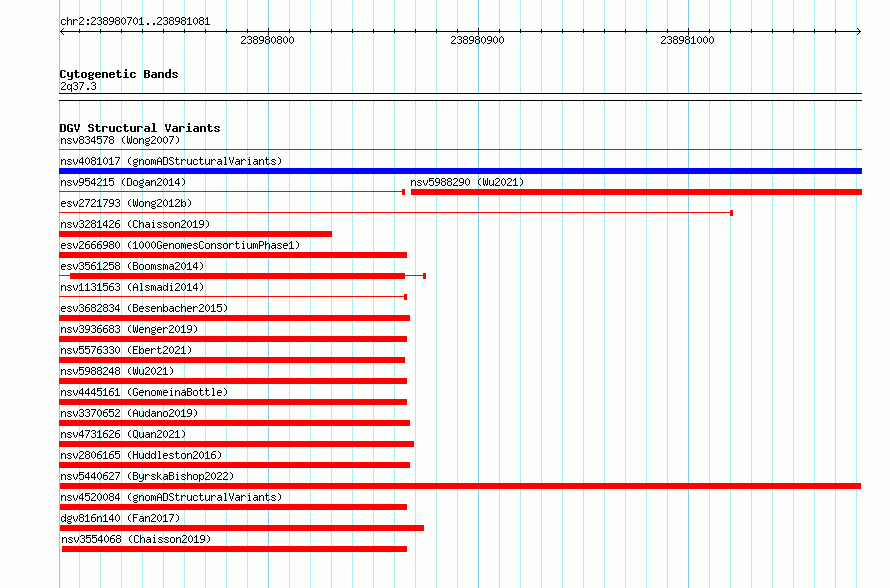The image size is (890, 588).
Task: Select the red nsv4731626 (Quan2021) bar
Action: point(236,444)
